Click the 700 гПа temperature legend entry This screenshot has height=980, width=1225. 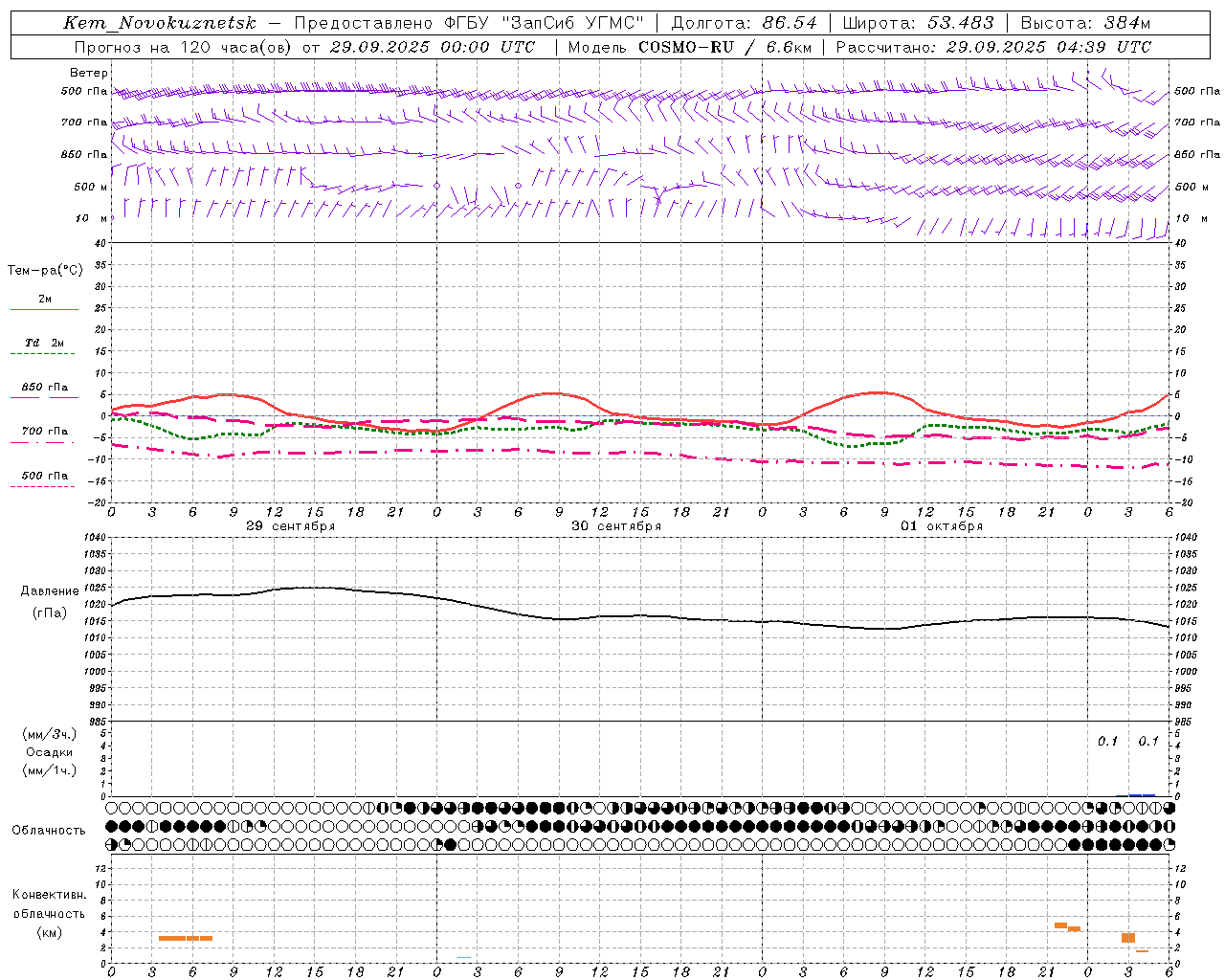point(44,432)
